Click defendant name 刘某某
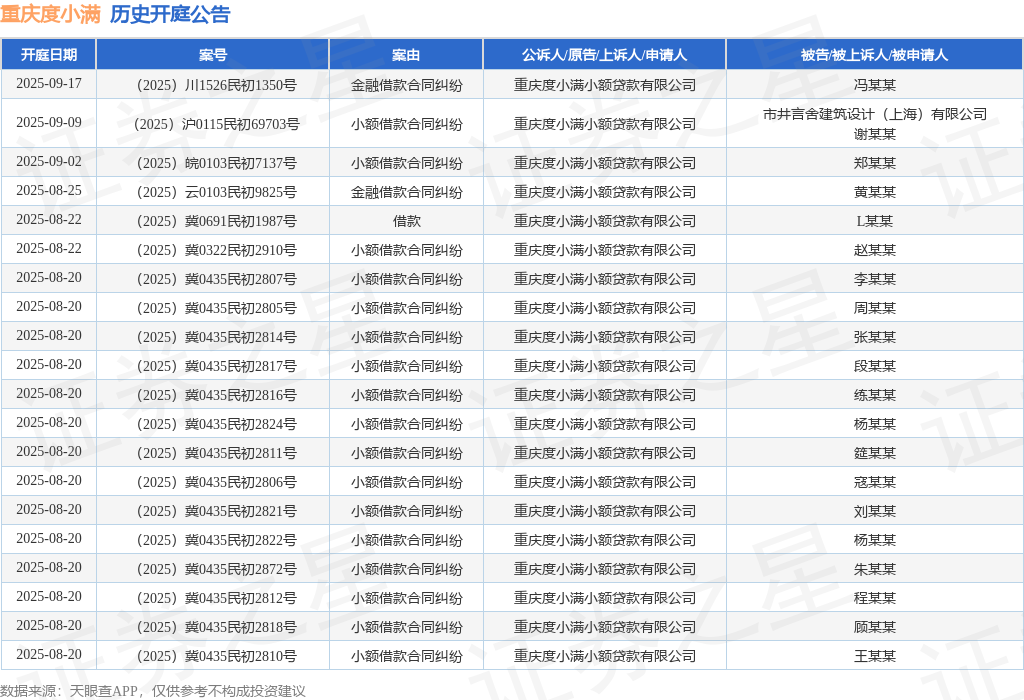Viewport: 1024px width, 700px height. 874,511
